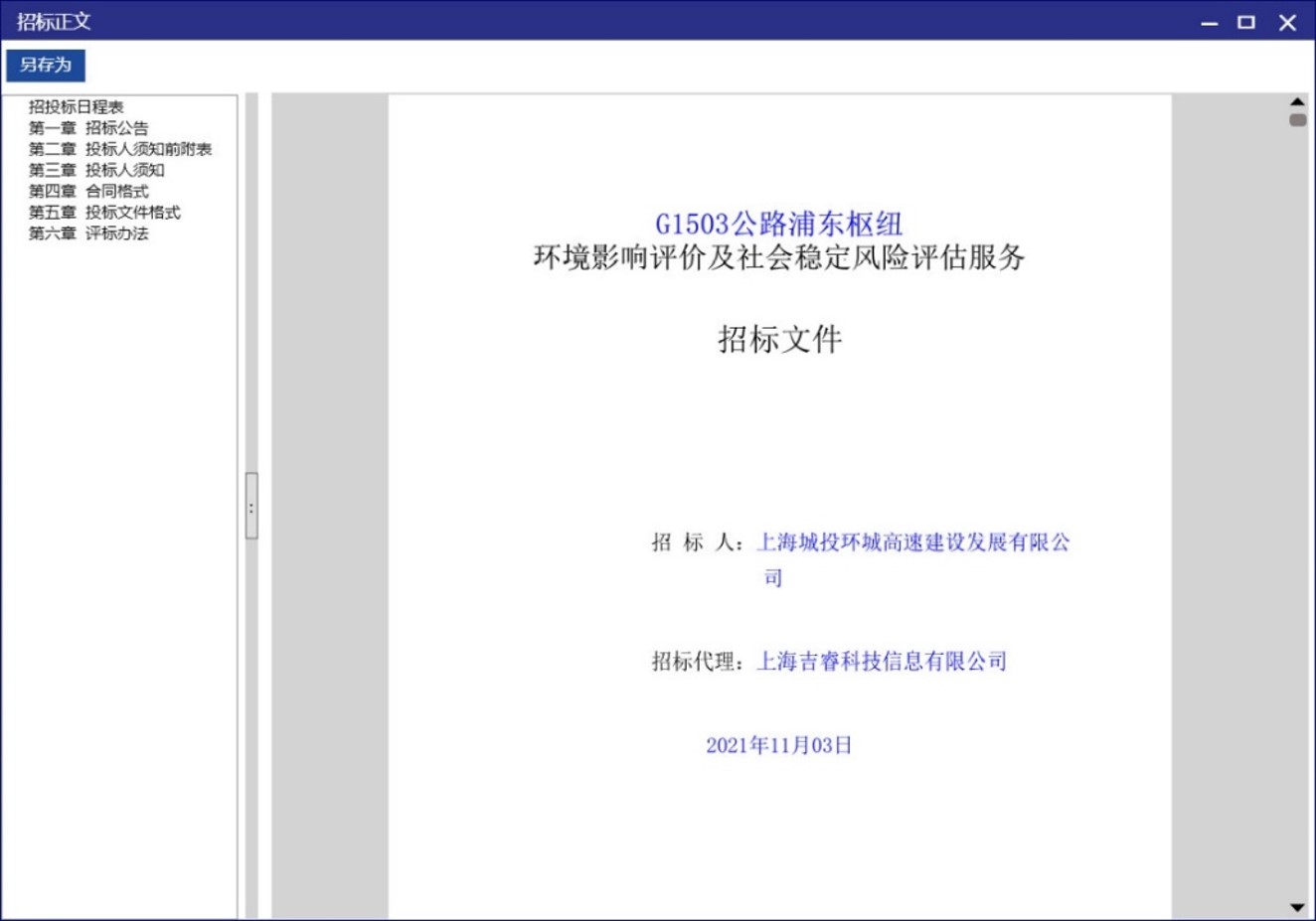Close the 招标正文 window
The width and height of the screenshot is (1316, 921).
(1287, 22)
